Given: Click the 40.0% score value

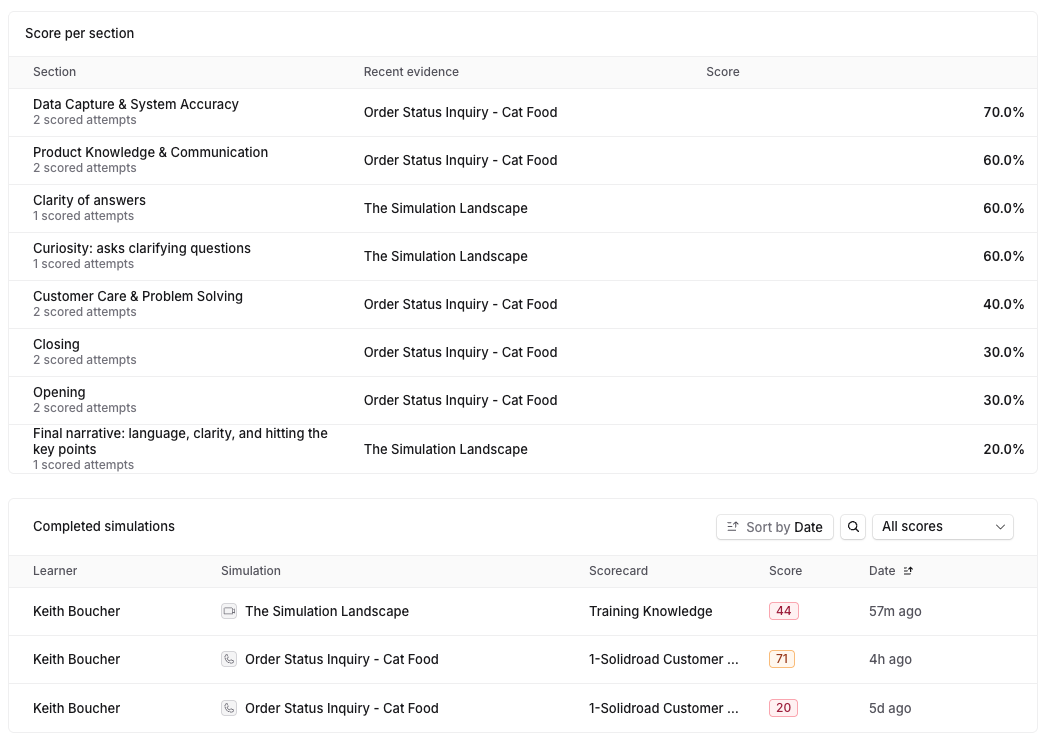Looking at the screenshot, I should coord(1003,304).
